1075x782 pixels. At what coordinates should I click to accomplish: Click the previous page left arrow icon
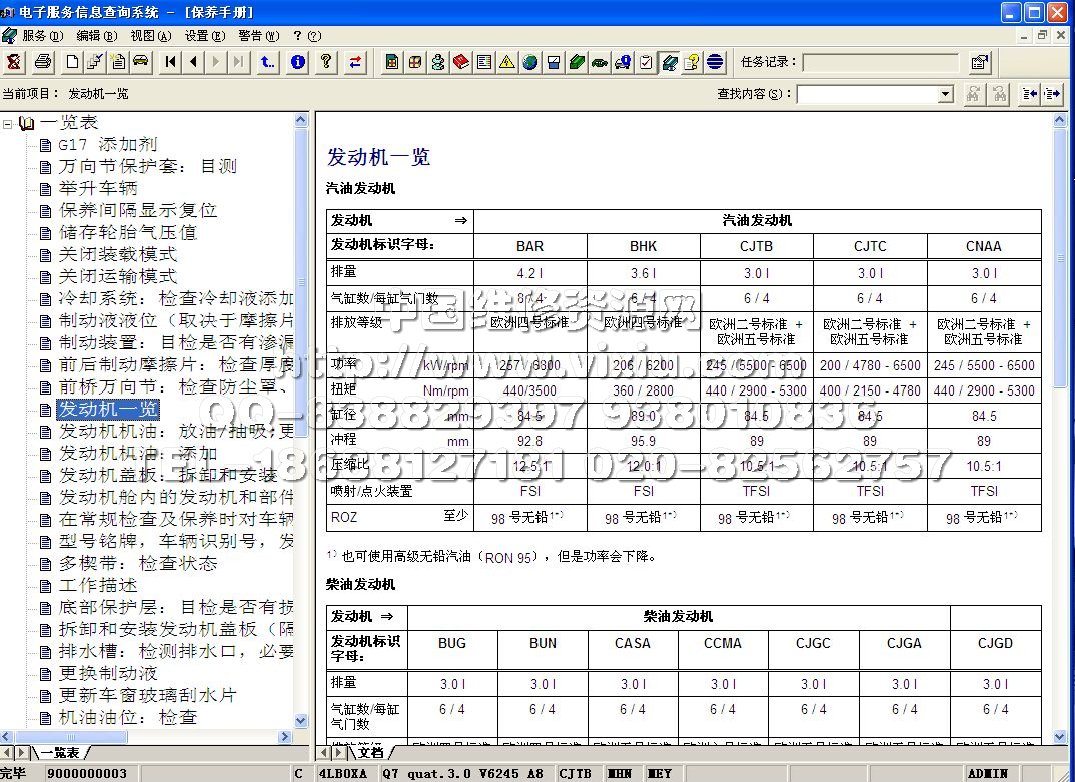pyautogui.click(x=193, y=62)
